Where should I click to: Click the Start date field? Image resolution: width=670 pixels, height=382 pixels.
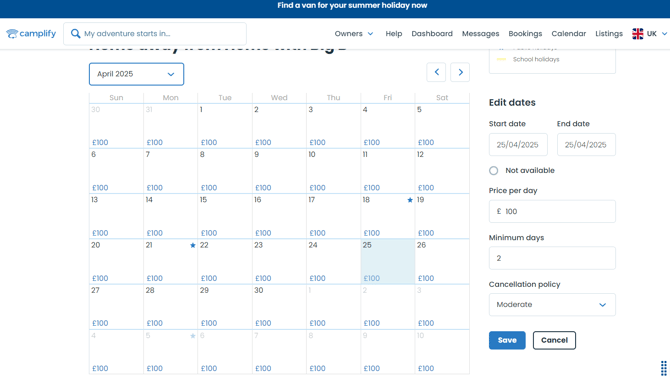[x=518, y=144]
